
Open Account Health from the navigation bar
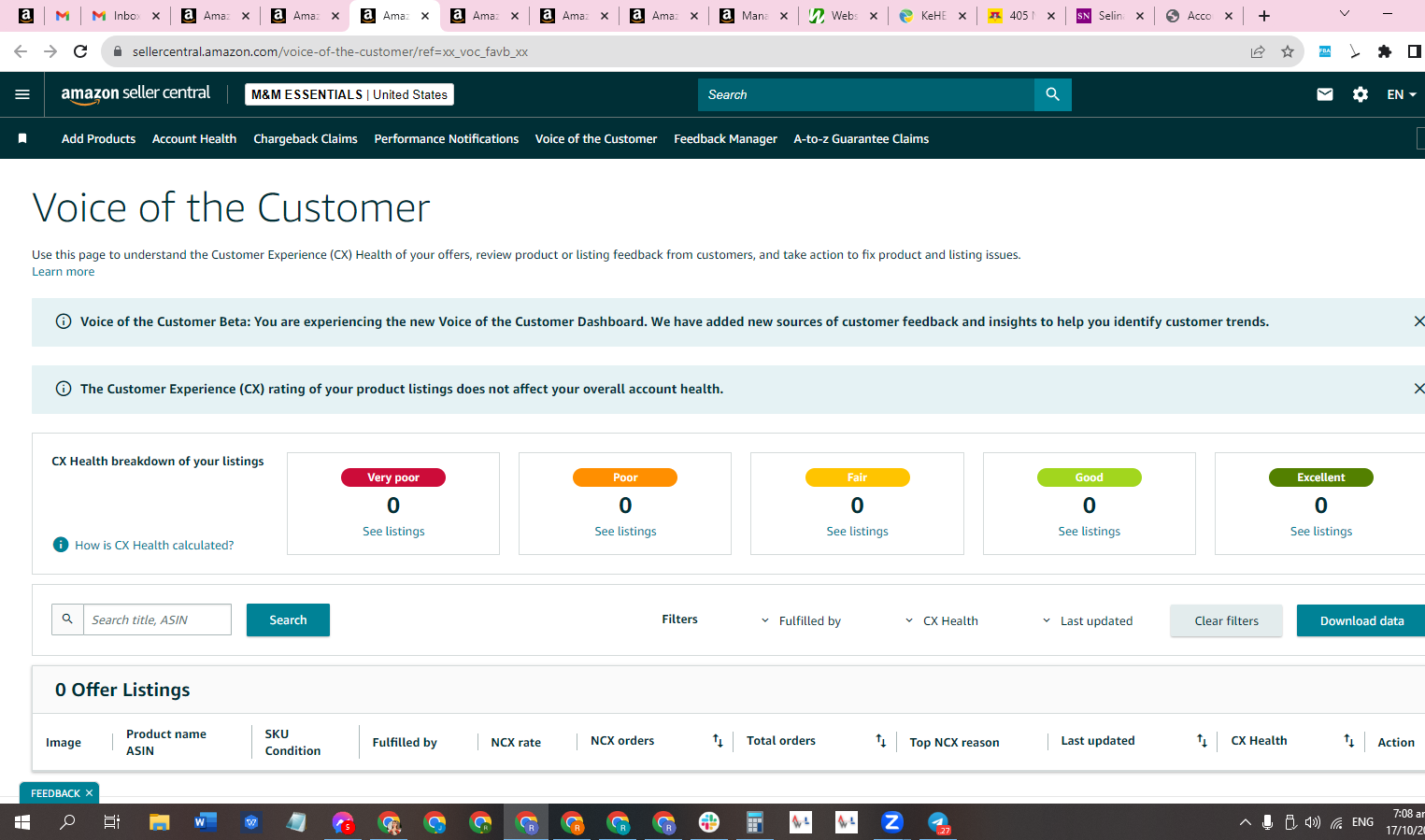pos(194,138)
